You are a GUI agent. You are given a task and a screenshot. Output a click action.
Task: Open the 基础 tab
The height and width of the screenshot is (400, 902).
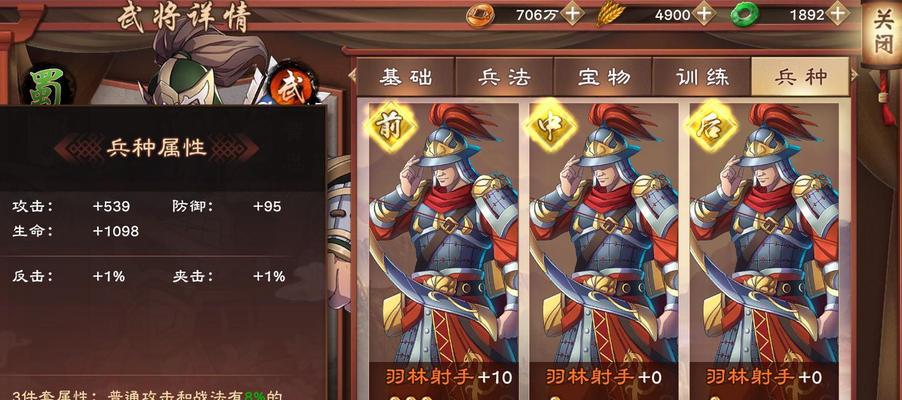pos(406,77)
